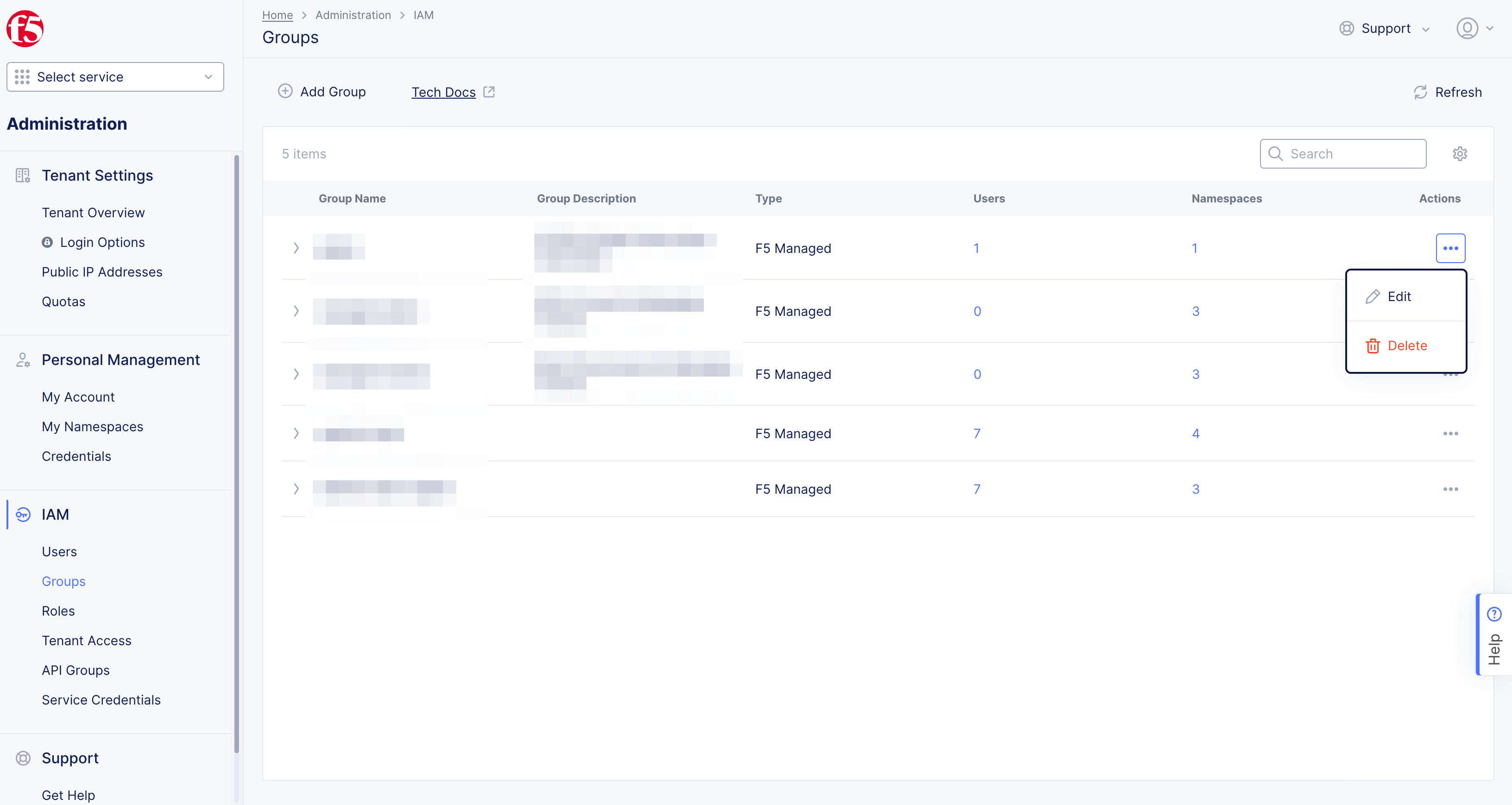Image resolution: width=1512 pixels, height=805 pixels.
Task: Open the table column settings gear icon
Action: click(1460, 153)
